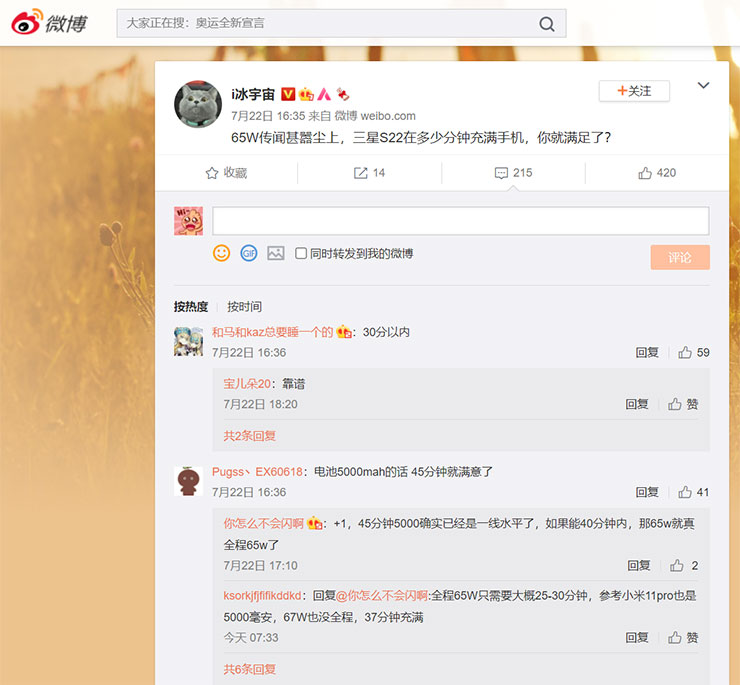Open 宝儿朵20 profile link
The image size is (740, 685).
(247, 384)
